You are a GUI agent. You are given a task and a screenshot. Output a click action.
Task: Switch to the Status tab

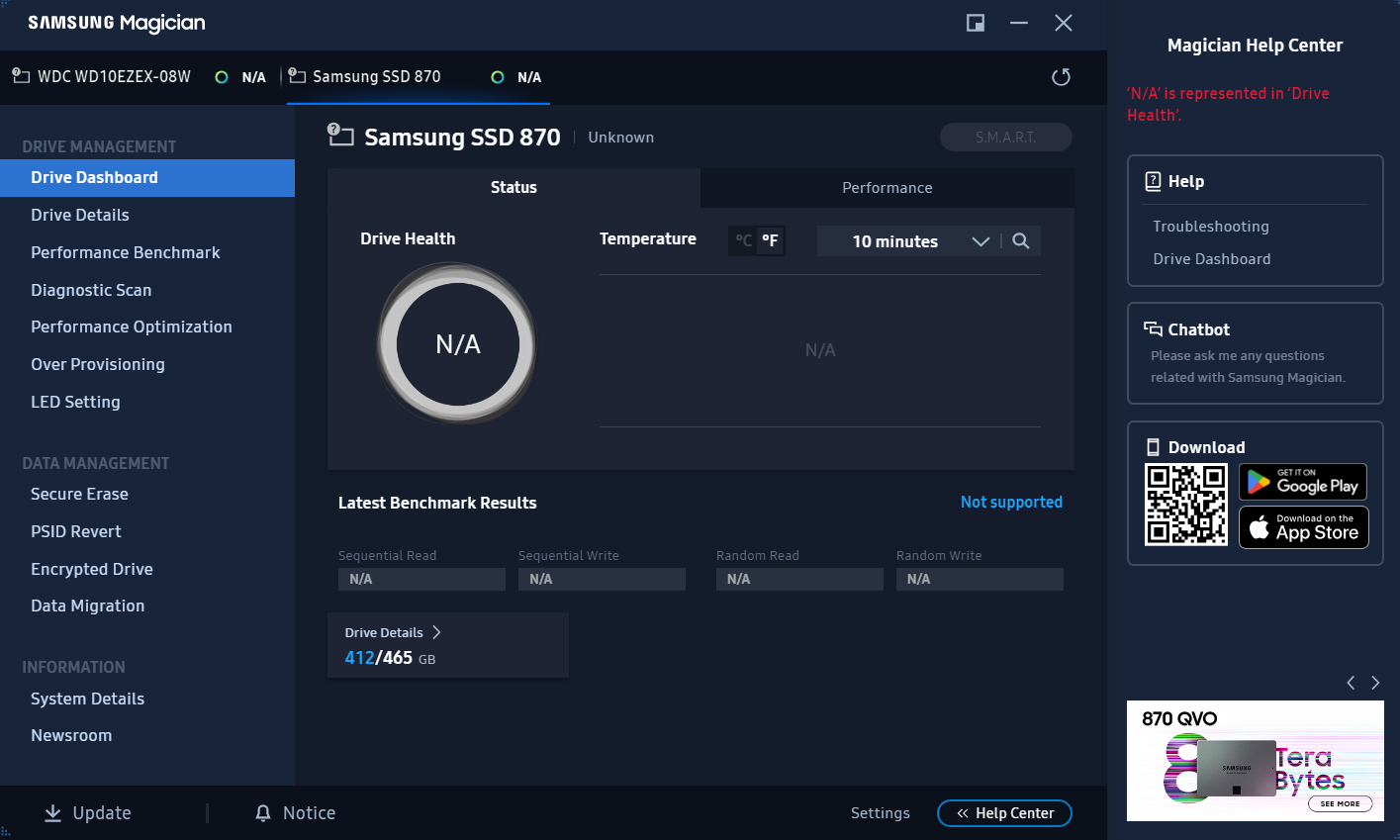[513, 188]
